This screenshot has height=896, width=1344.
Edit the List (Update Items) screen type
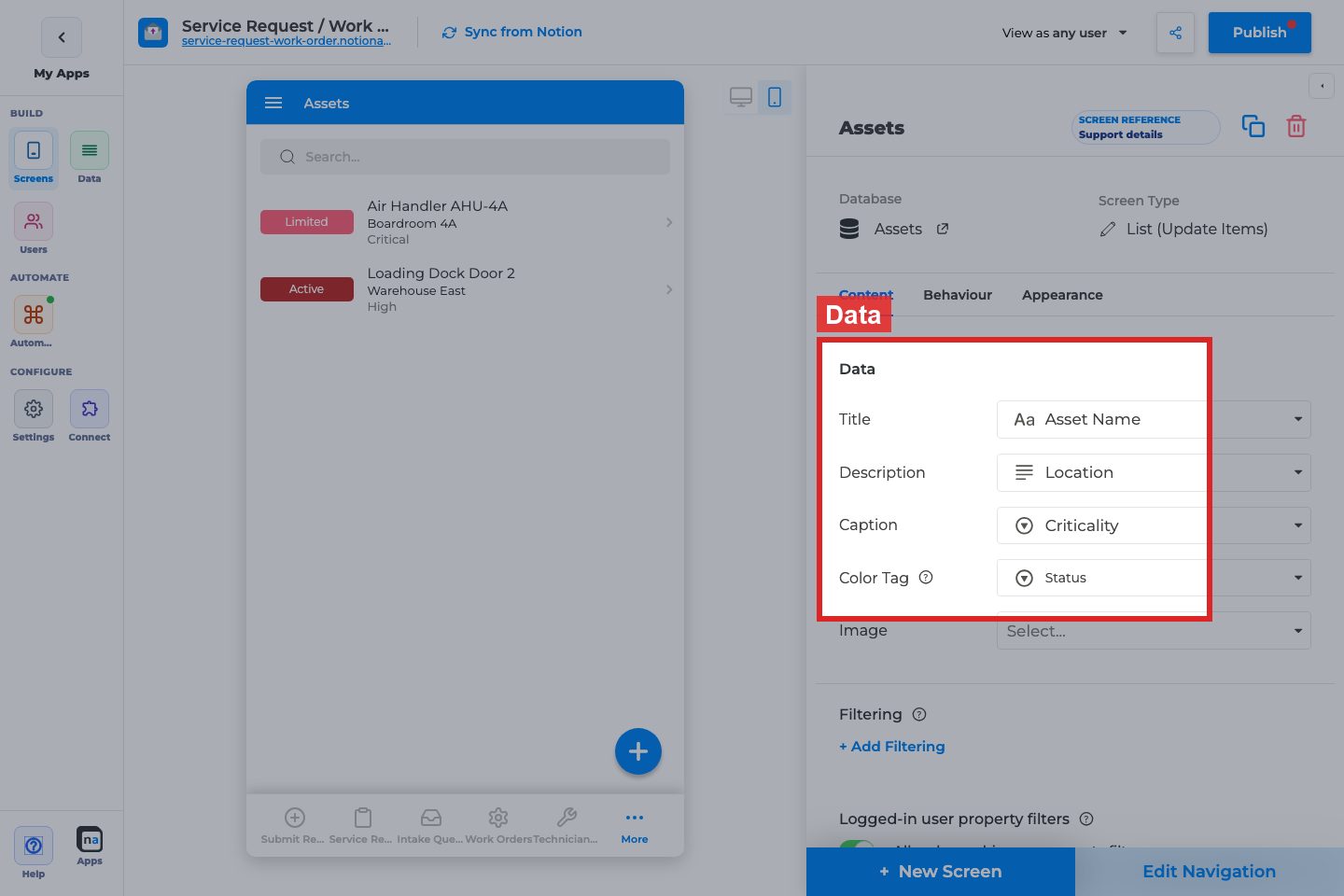(x=1183, y=229)
